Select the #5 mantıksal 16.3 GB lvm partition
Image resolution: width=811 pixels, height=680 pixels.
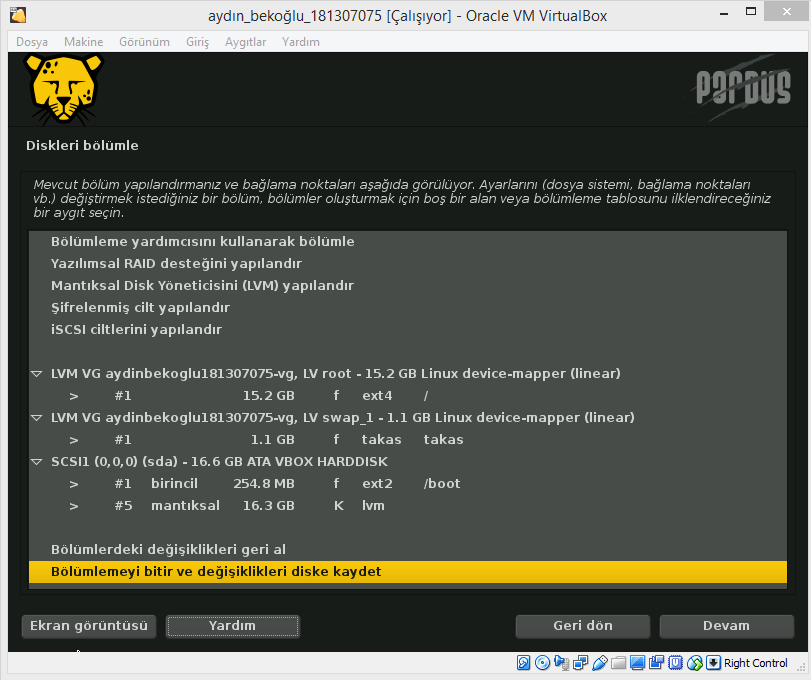click(408, 506)
